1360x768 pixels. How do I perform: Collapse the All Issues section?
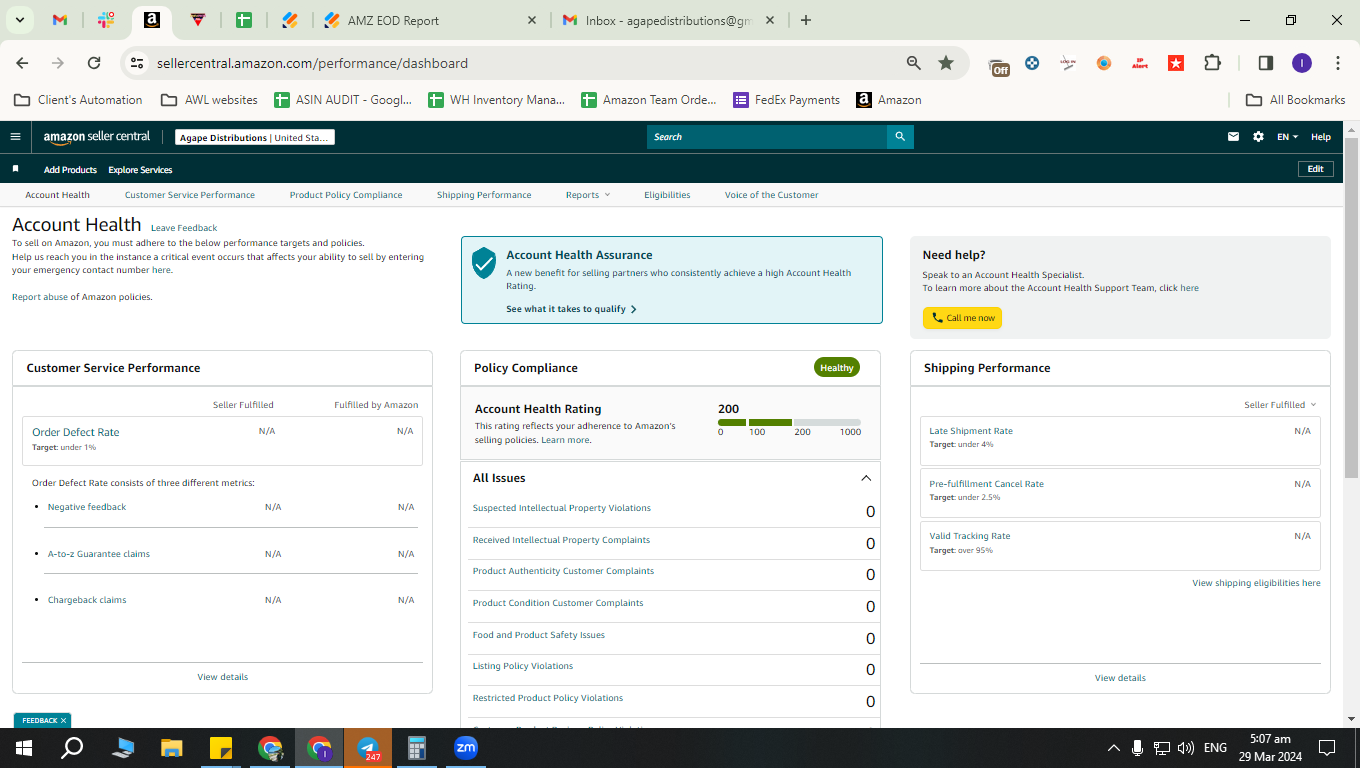[x=866, y=478]
